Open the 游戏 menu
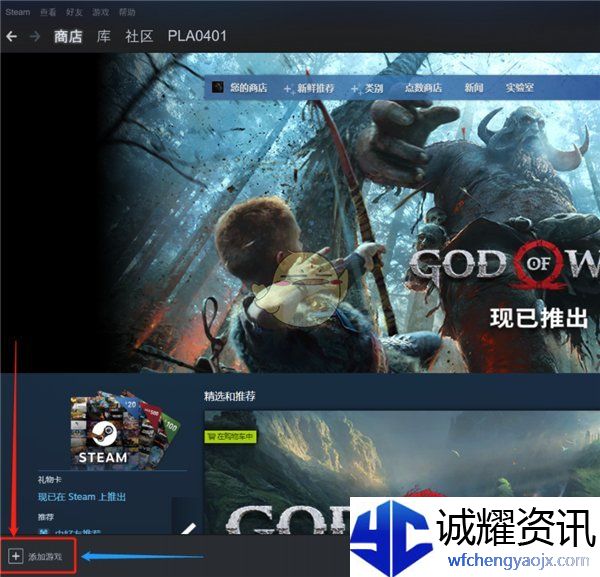This screenshot has width=600, height=577. click(101, 12)
